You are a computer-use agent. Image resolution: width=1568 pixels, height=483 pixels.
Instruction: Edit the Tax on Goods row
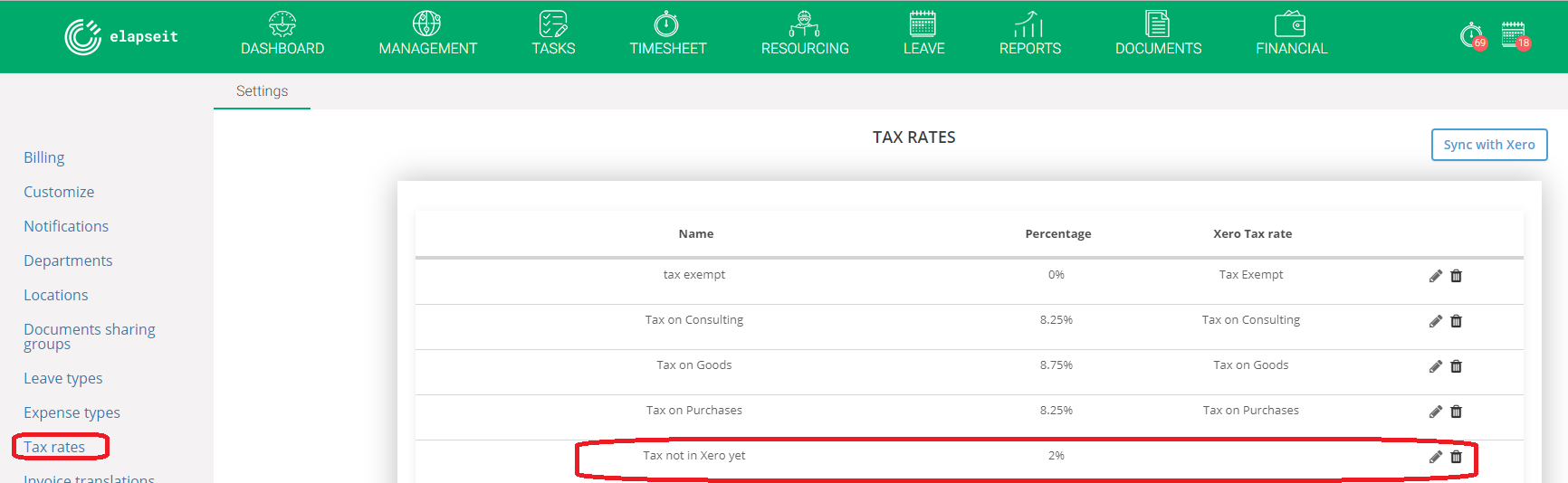coord(1436,366)
